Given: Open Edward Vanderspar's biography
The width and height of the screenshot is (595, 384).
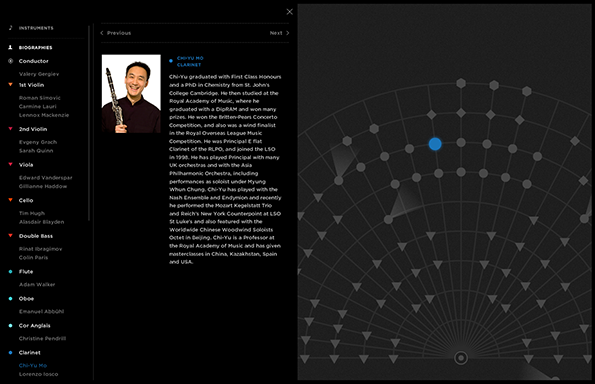Looking at the screenshot, I should point(46,178).
